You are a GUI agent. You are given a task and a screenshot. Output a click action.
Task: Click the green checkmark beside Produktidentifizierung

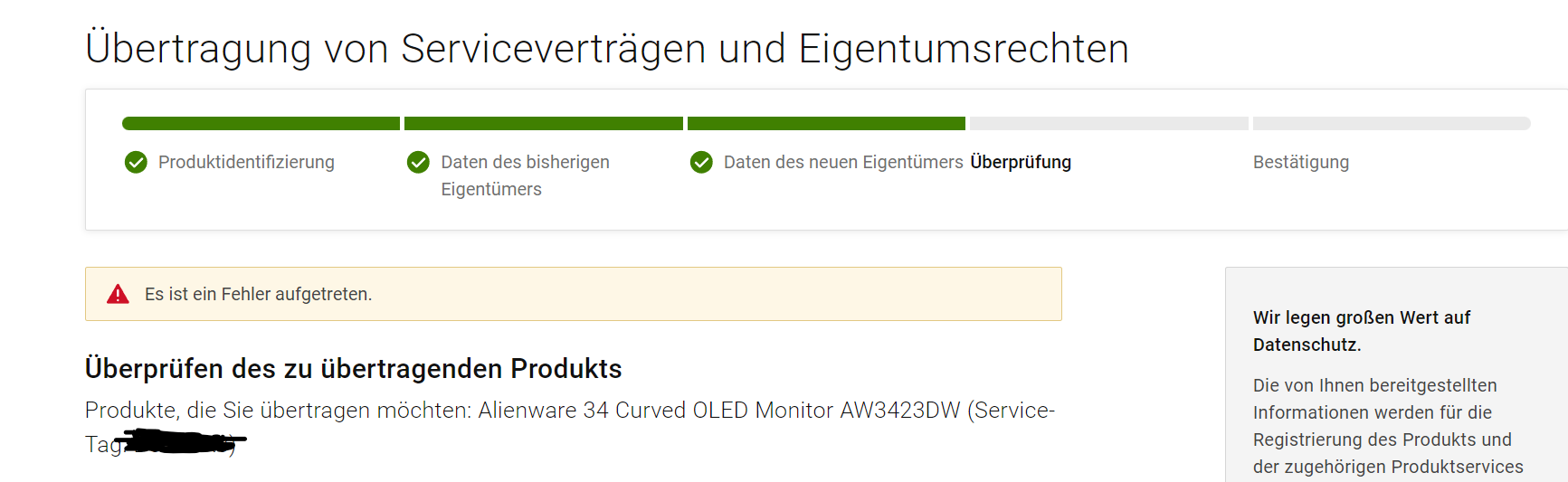pos(136,163)
